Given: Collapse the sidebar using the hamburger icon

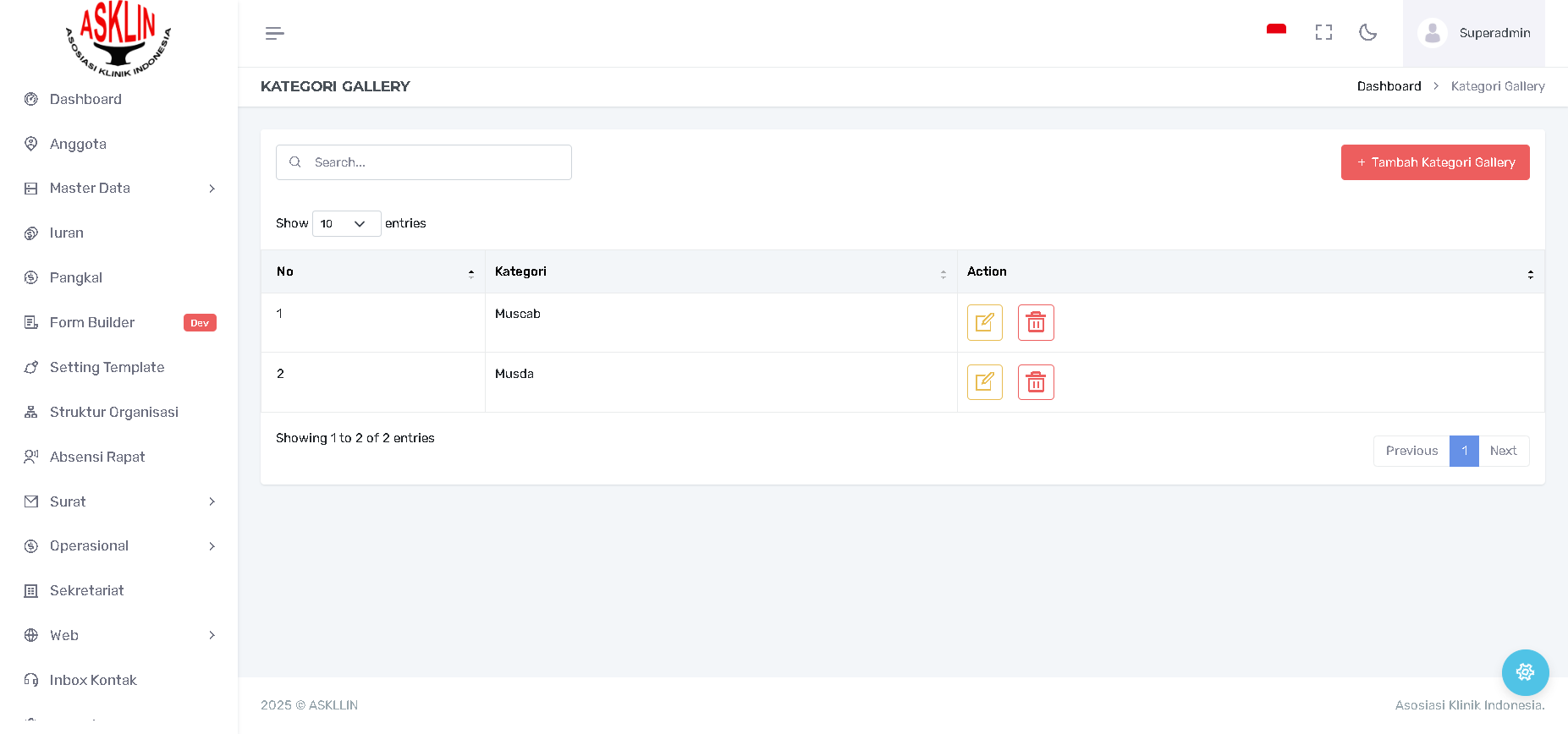Looking at the screenshot, I should pyautogui.click(x=274, y=33).
